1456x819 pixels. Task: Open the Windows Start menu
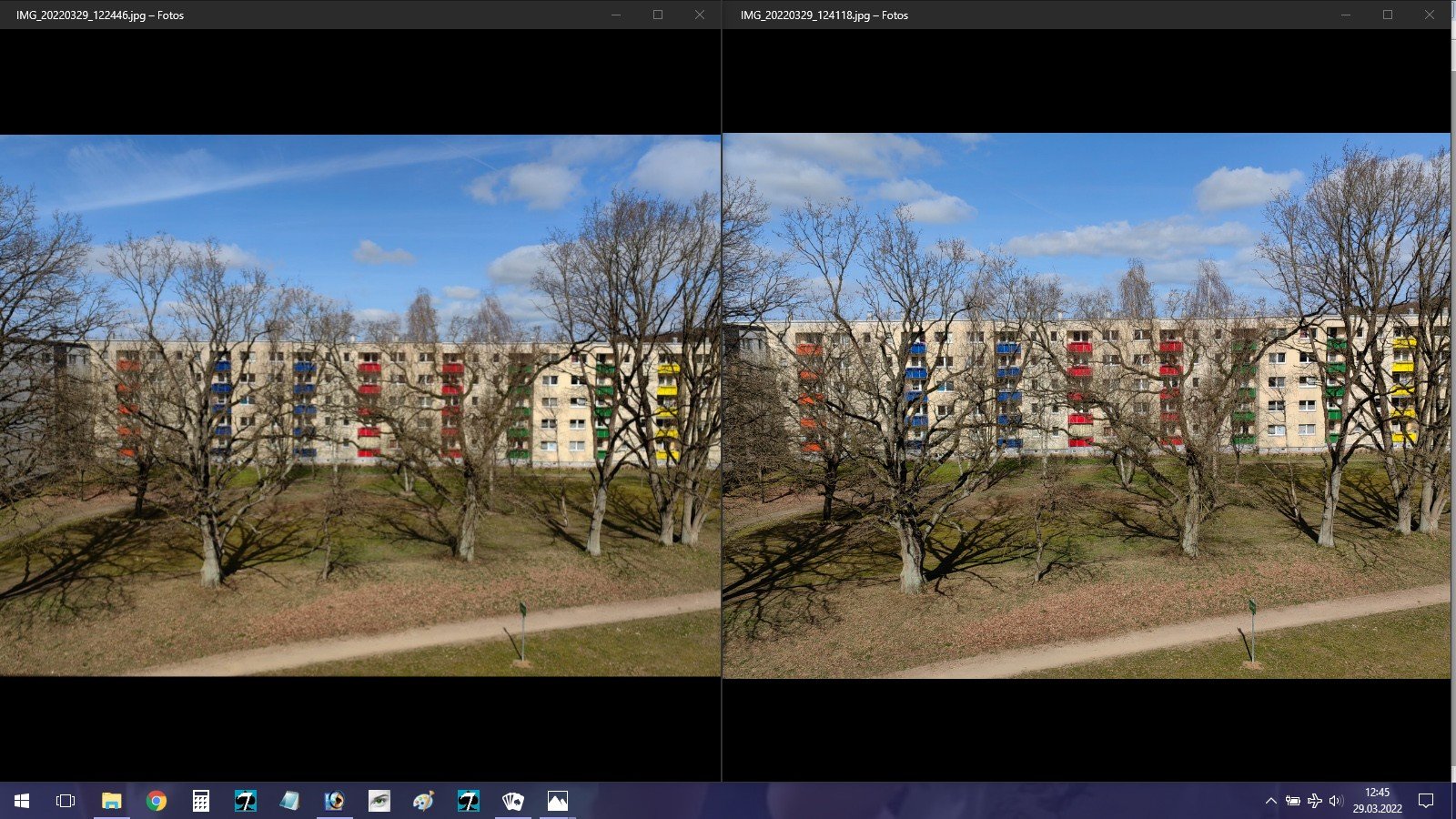(x=22, y=801)
